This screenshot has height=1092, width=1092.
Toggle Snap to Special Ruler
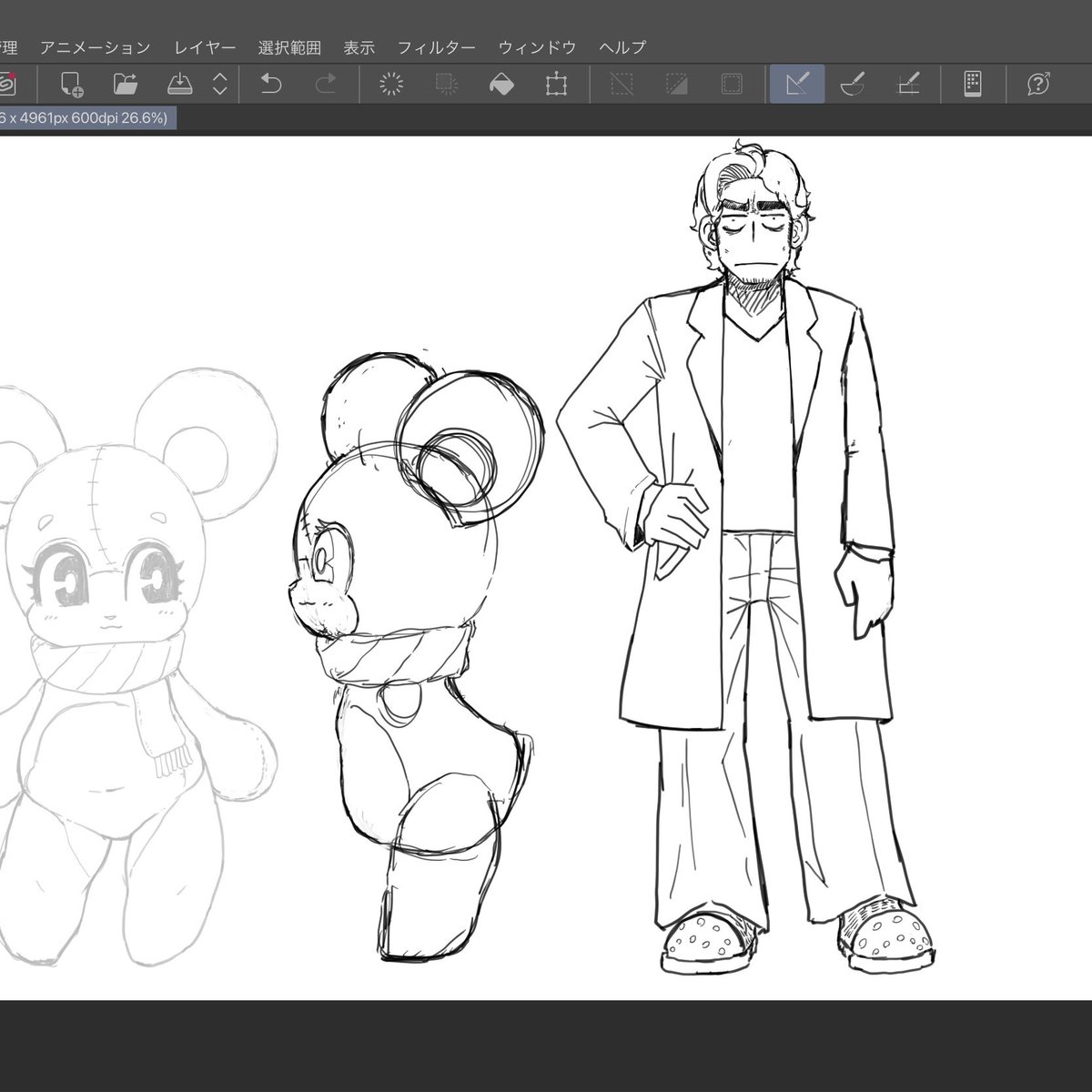(853, 85)
